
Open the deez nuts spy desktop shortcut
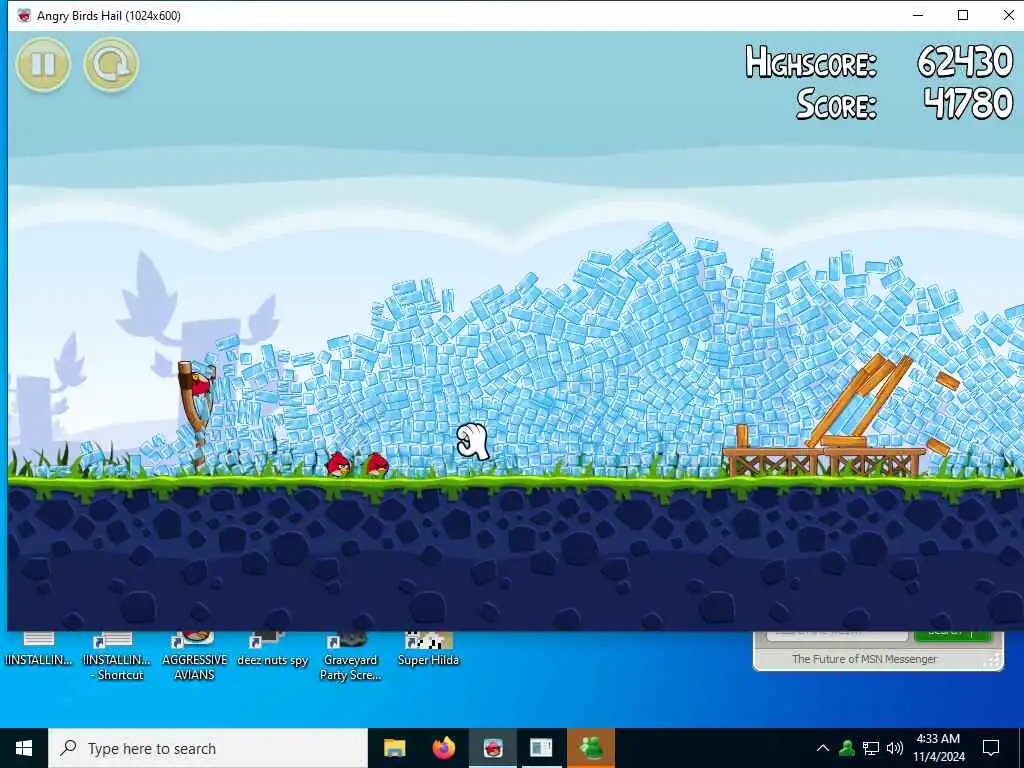point(272,650)
